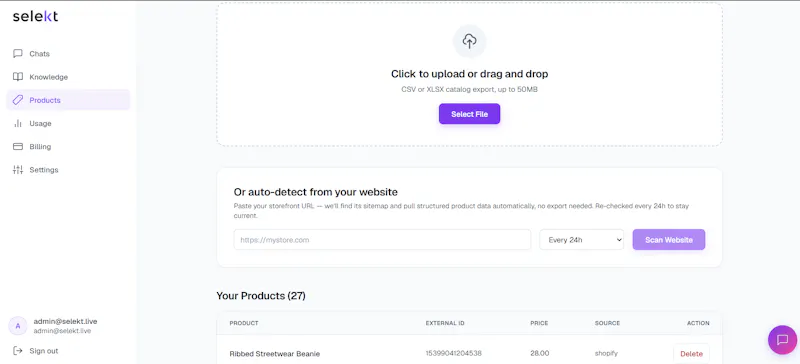Navigate to Billing
The image size is (800, 364).
click(68, 147)
